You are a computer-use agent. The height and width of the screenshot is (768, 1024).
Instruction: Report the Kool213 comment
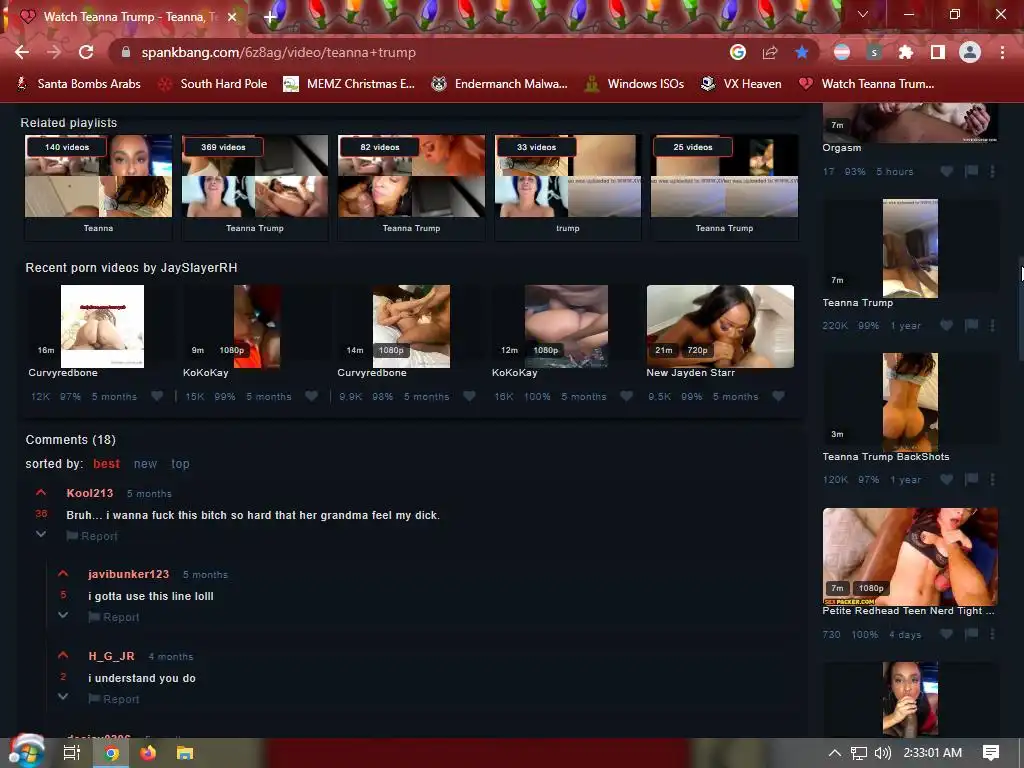[92, 536]
